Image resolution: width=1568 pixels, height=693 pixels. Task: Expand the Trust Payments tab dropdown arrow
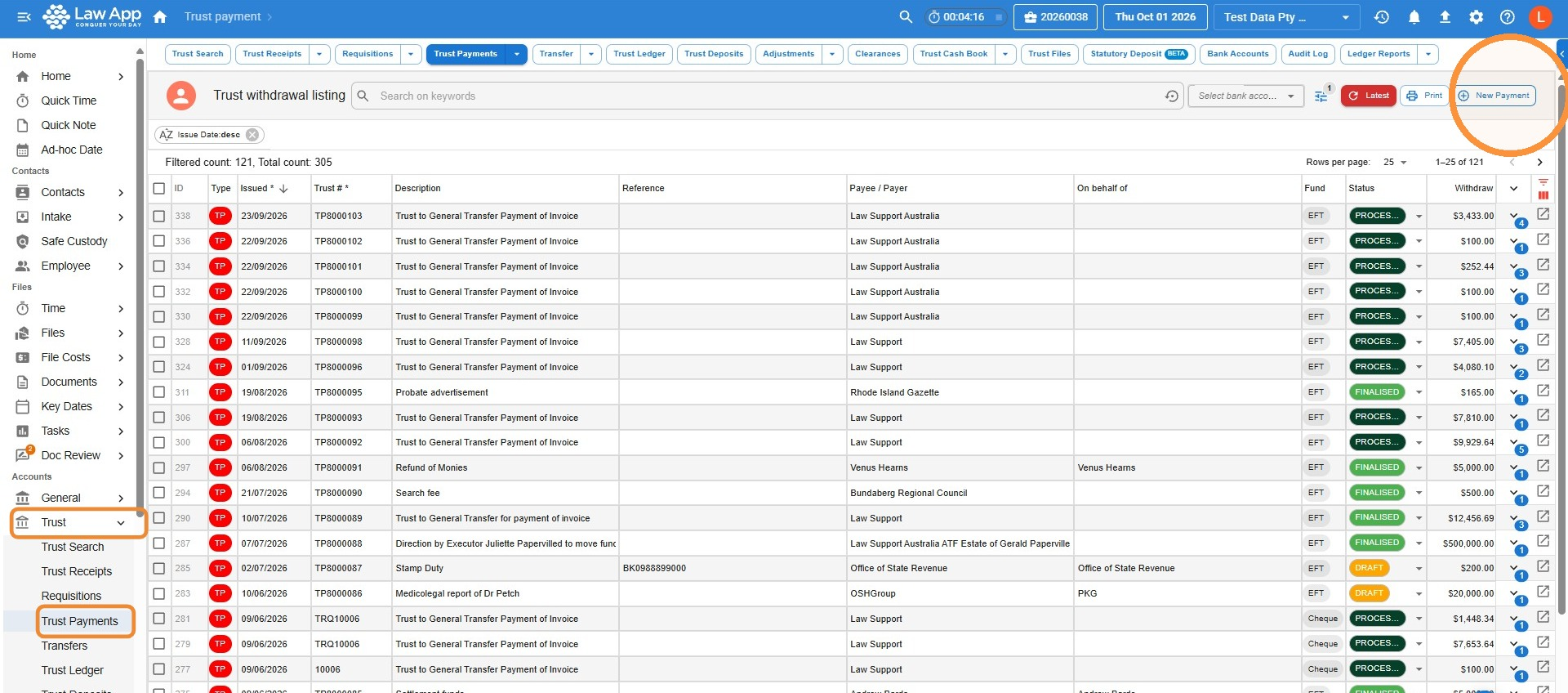pyautogui.click(x=516, y=54)
